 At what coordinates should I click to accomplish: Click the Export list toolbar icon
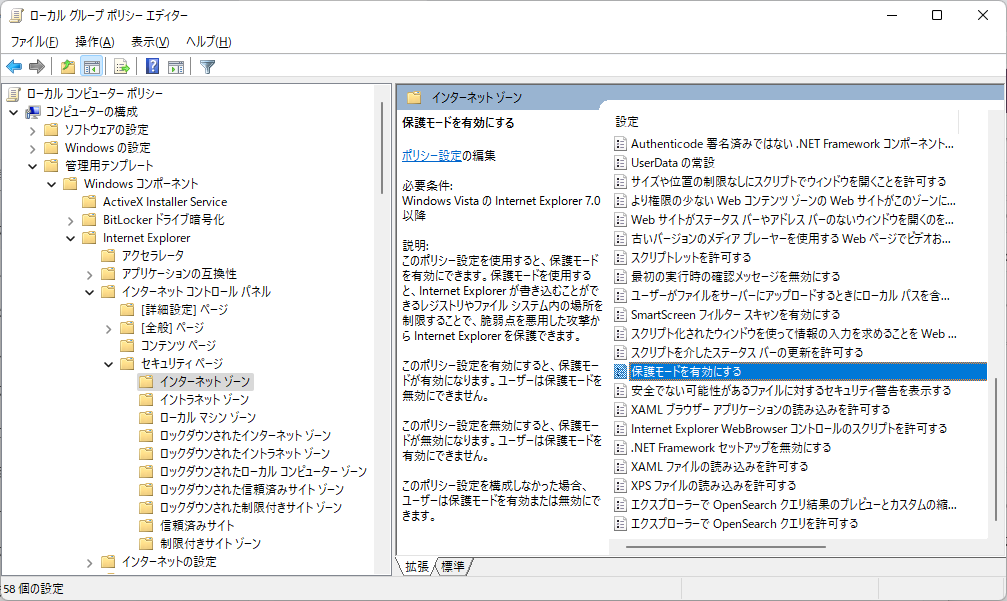121,66
